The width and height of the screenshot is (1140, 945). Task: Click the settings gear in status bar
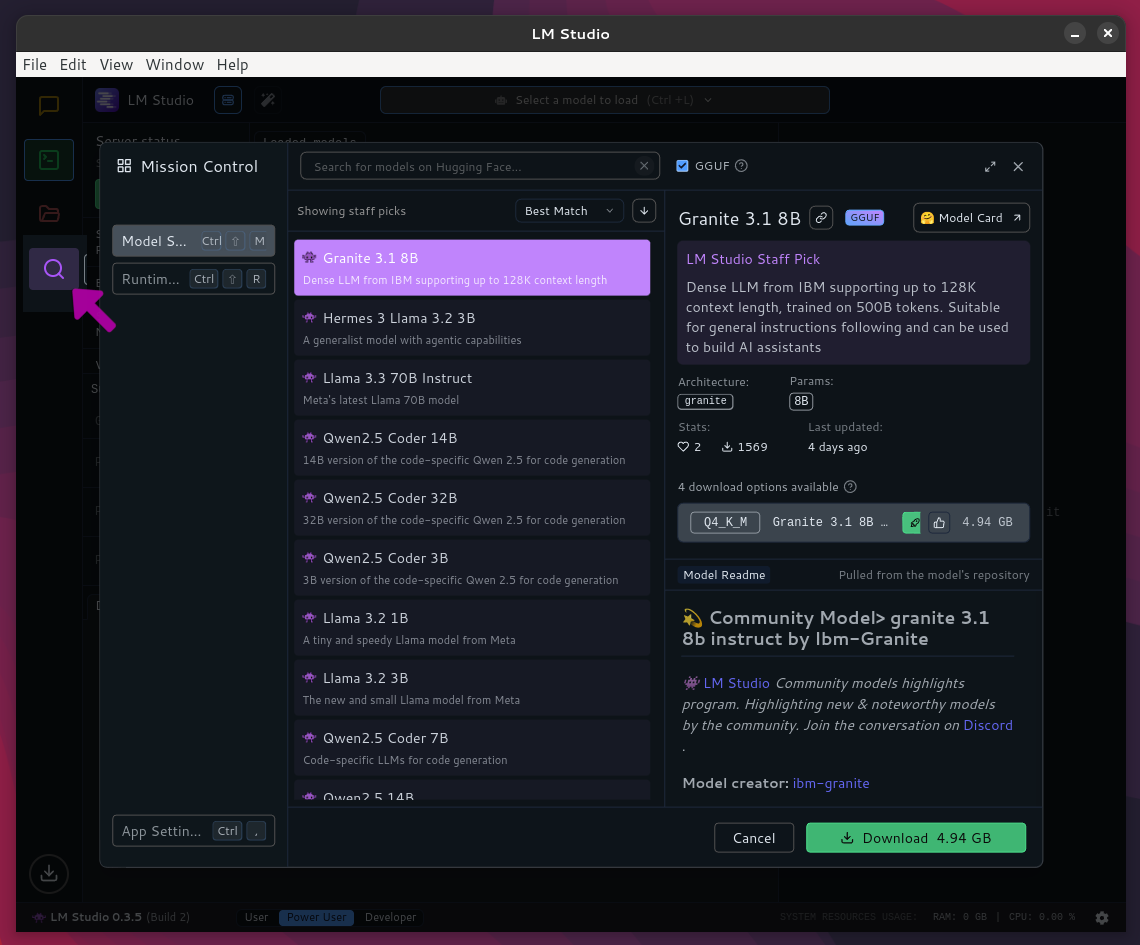pyautogui.click(x=1102, y=917)
